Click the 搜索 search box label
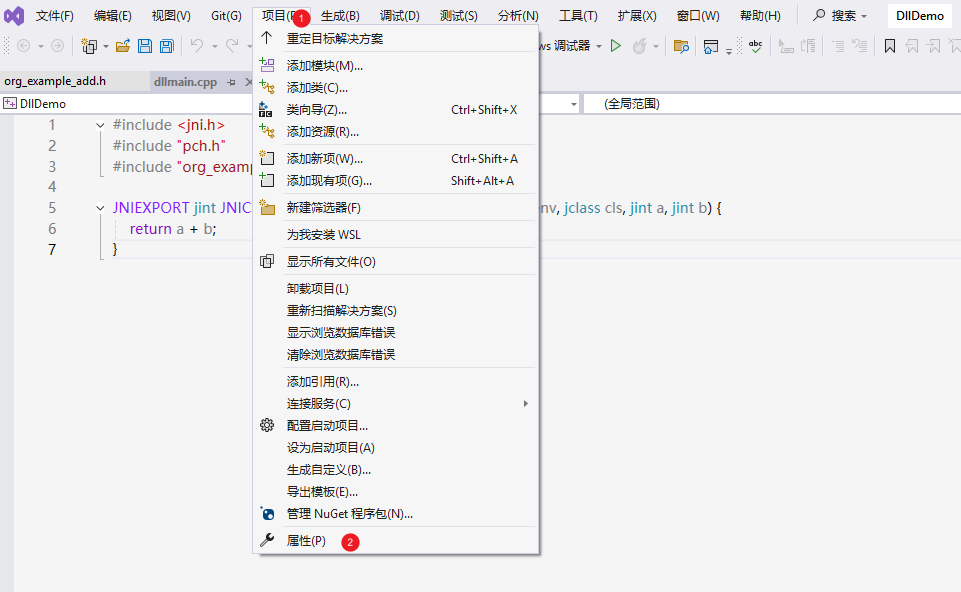This screenshot has width=961, height=592. (843, 15)
